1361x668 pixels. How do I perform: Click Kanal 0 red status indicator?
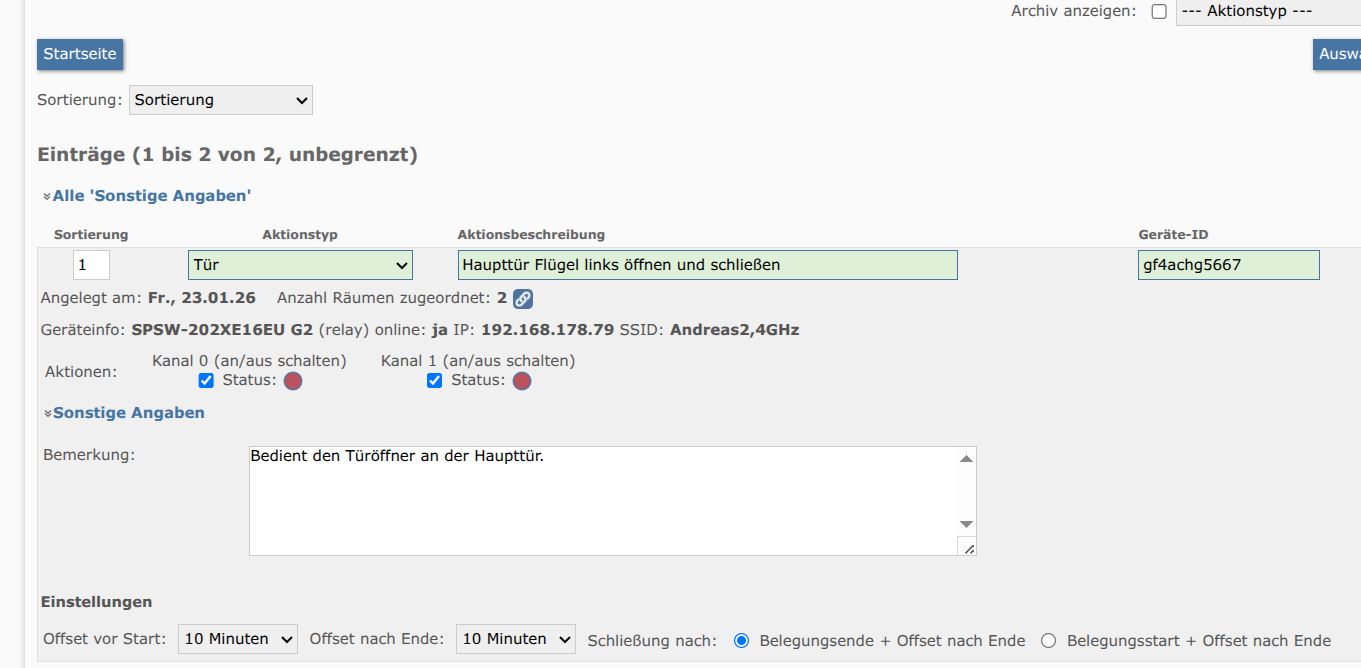click(x=293, y=381)
